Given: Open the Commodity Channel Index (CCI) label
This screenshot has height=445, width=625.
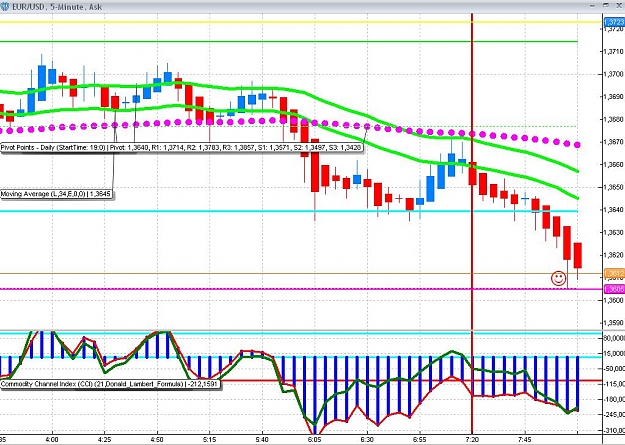Looking at the screenshot, I should click(110, 384).
